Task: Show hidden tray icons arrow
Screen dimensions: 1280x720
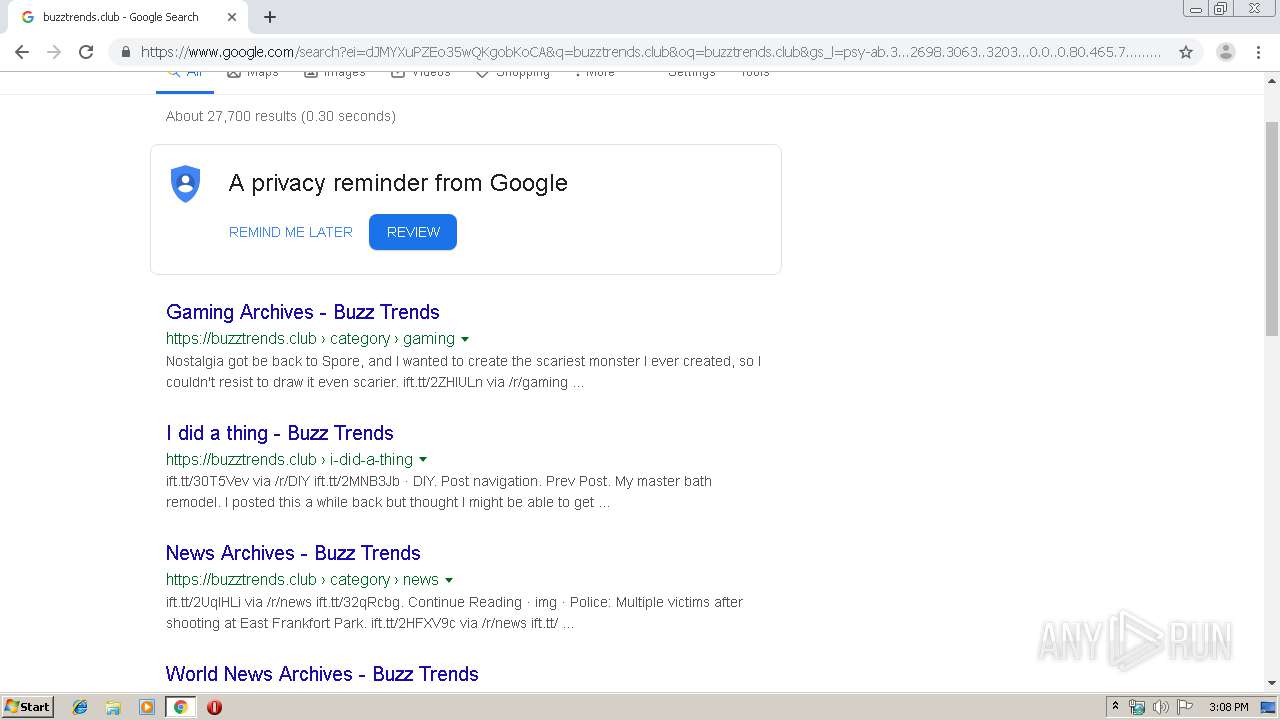Action: (1115, 707)
